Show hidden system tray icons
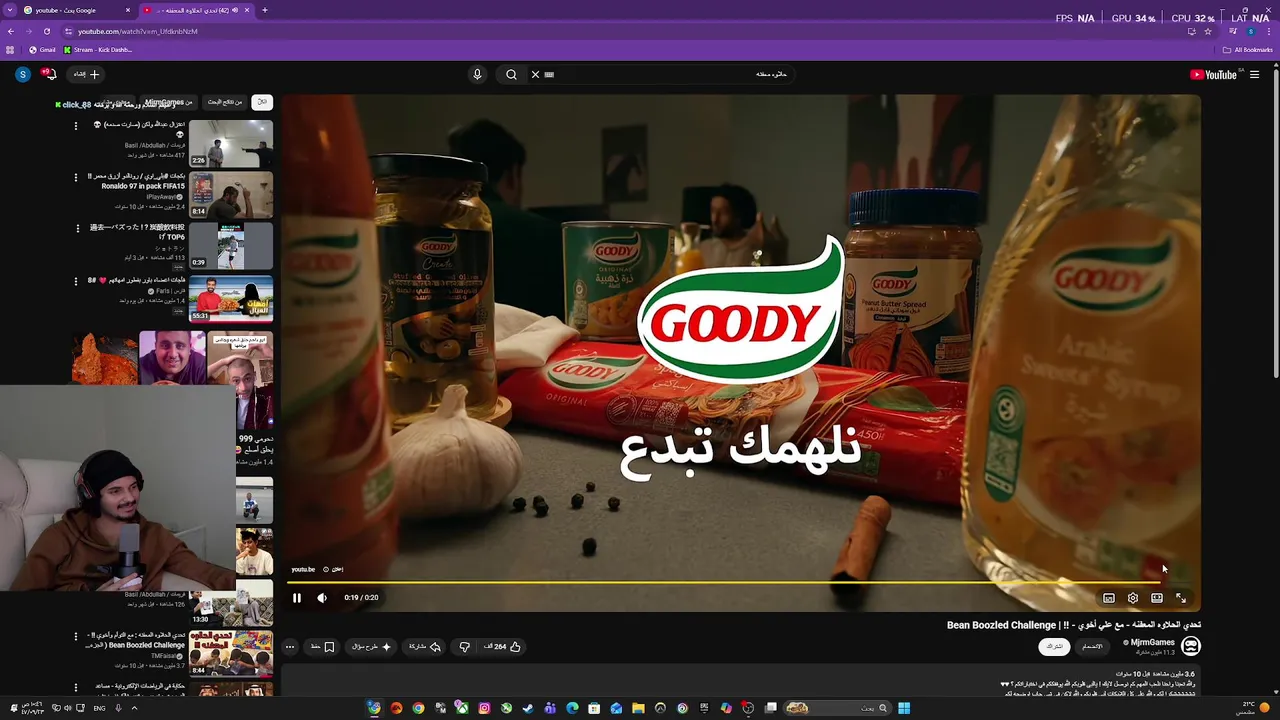This screenshot has height=720, width=1280. [134, 708]
